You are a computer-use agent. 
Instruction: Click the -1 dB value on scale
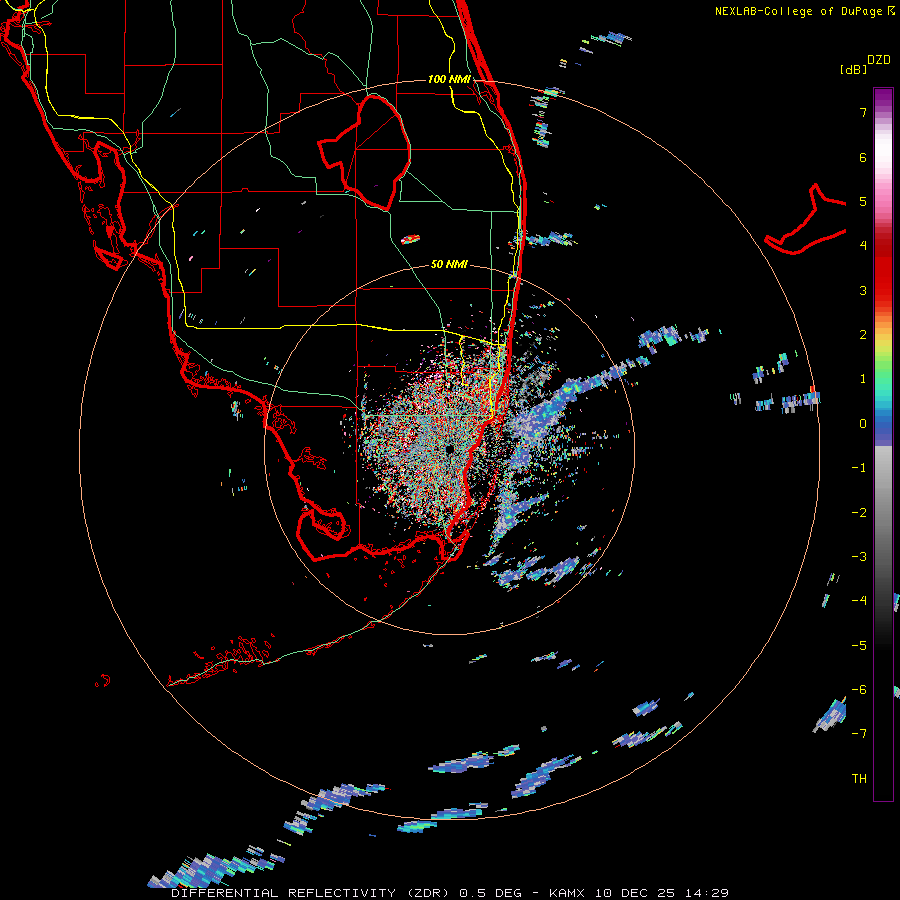859,468
